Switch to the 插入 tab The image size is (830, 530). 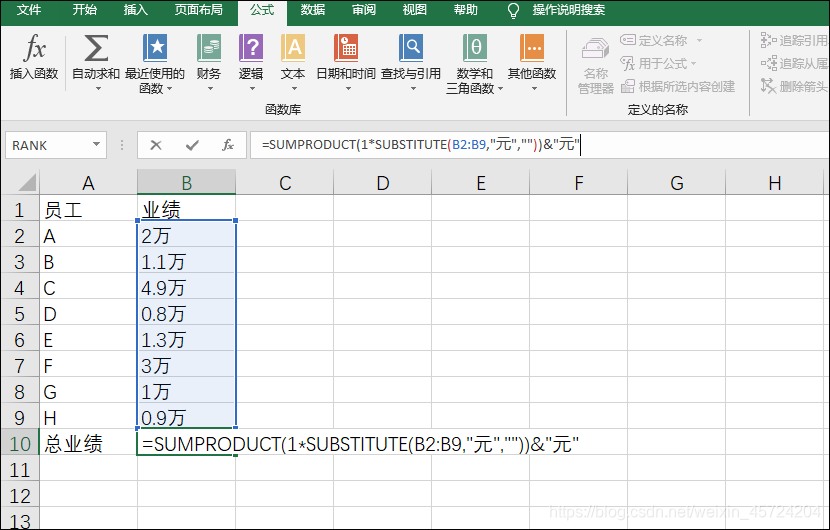[x=136, y=10]
